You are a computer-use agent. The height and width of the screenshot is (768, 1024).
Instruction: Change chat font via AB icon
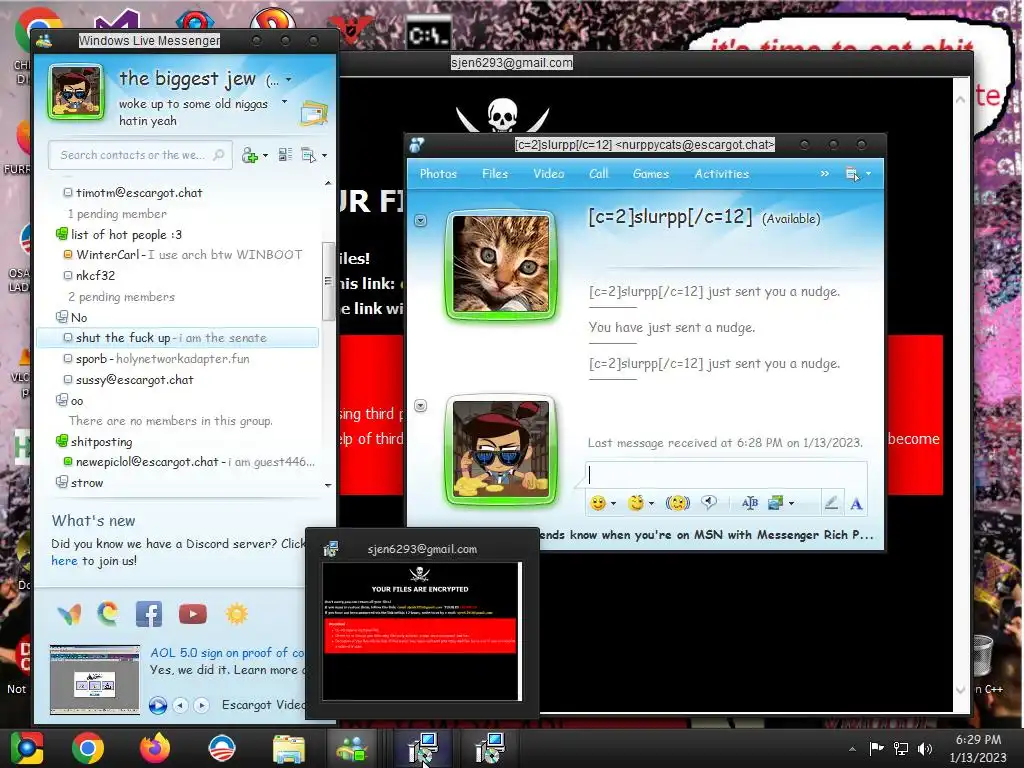[x=750, y=502]
